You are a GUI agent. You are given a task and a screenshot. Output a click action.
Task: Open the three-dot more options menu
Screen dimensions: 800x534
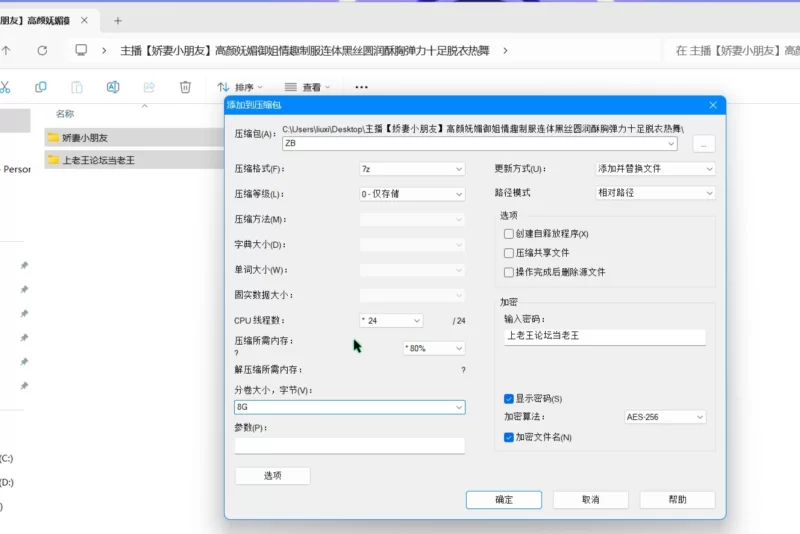click(361, 87)
